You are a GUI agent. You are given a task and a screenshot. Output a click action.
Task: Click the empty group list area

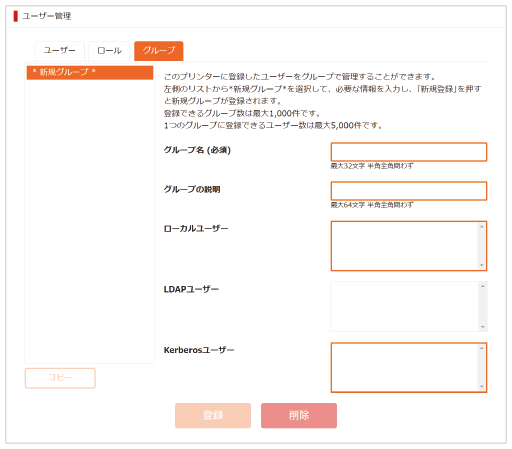click(90, 221)
